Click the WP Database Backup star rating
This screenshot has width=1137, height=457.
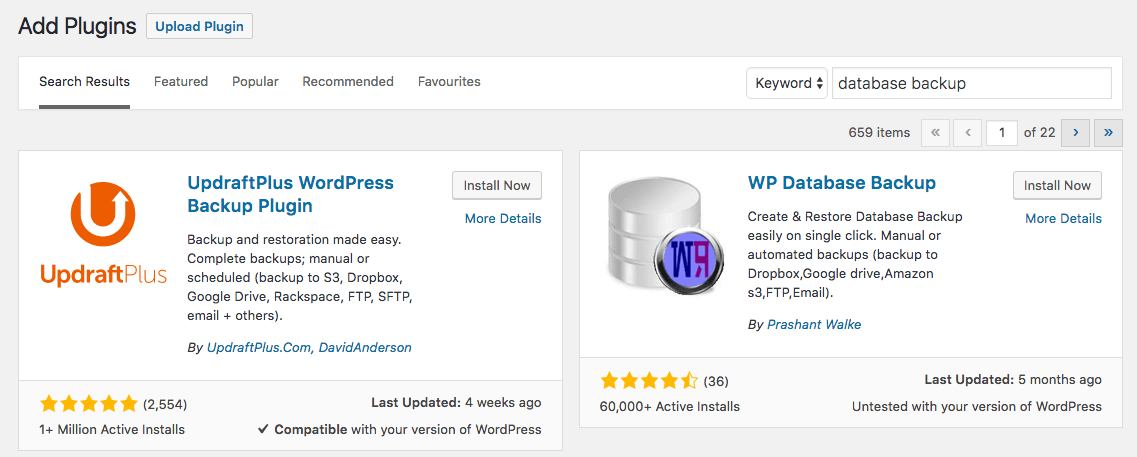tap(648, 381)
